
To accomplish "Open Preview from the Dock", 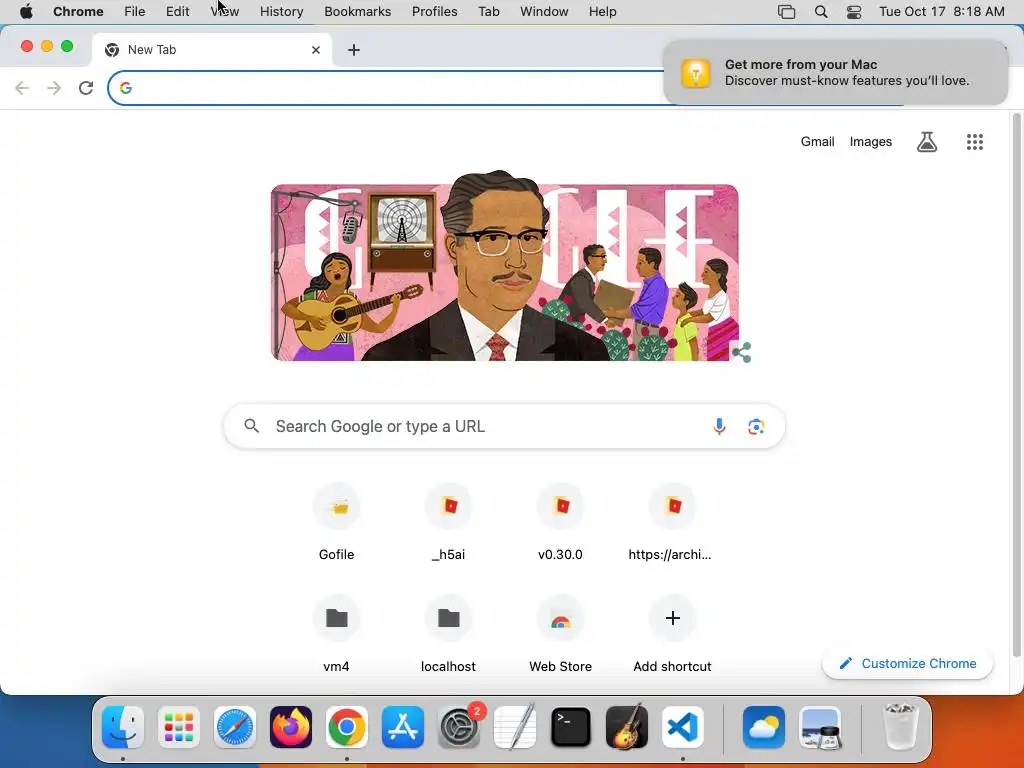I will pyautogui.click(x=820, y=727).
